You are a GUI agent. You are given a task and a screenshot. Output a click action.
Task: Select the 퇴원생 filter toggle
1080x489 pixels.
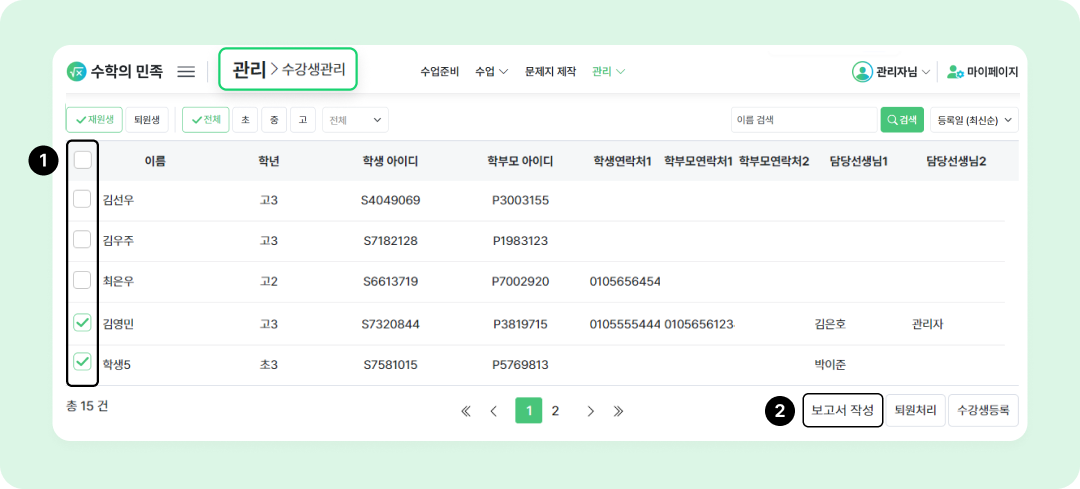pos(147,120)
